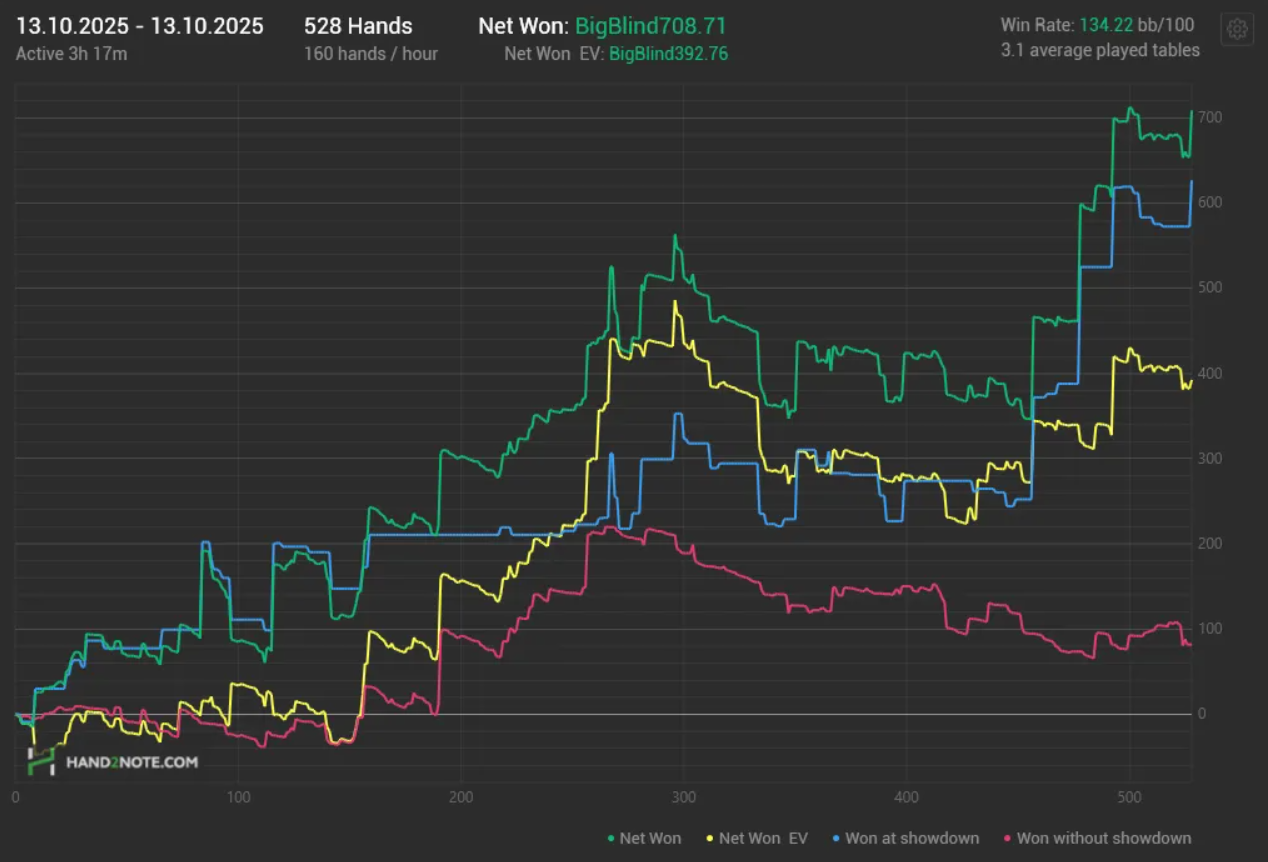Hide the Won without showdown line

pos(1096,838)
